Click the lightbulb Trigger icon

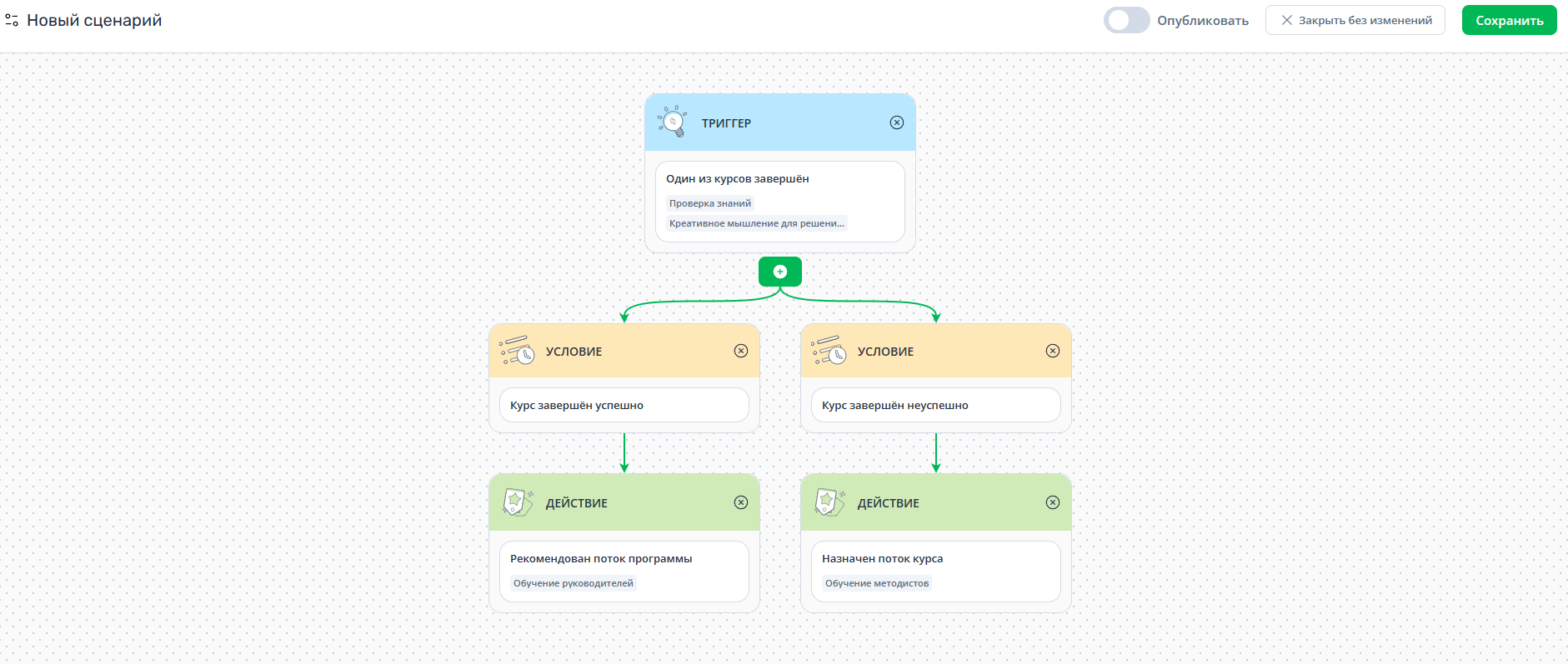tap(673, 122)
